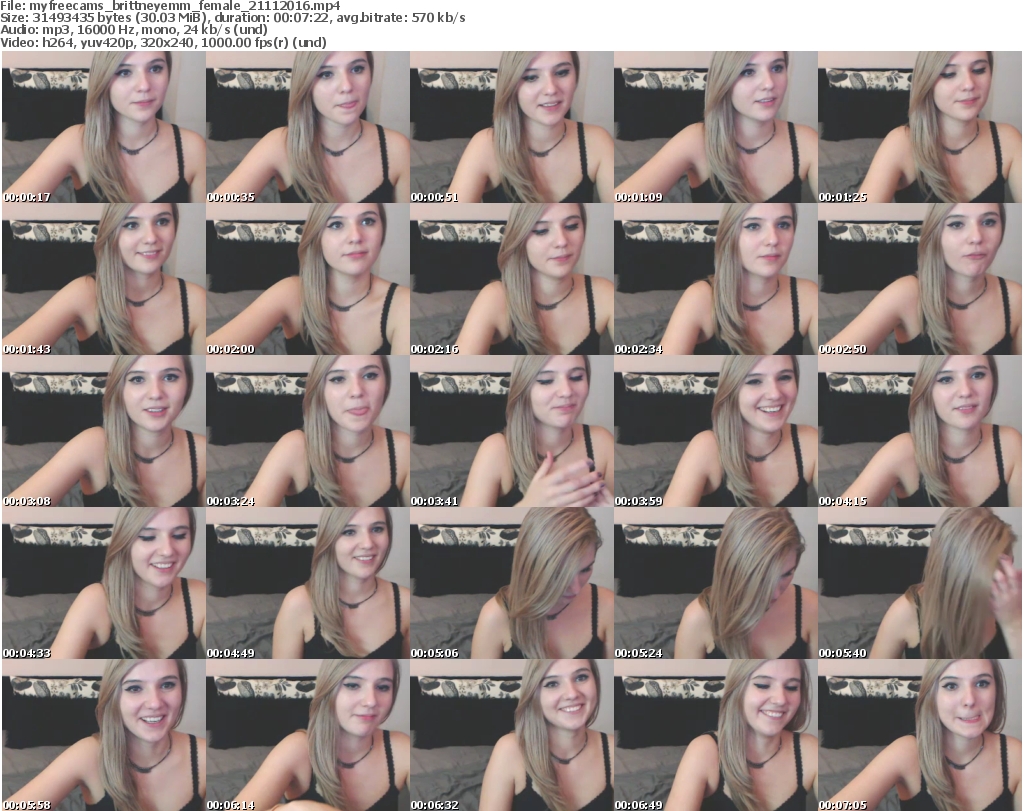1024x811 pixels.
Task: Select the thumbnail stamped 00:01:09
Action: (x=716, y=127)
